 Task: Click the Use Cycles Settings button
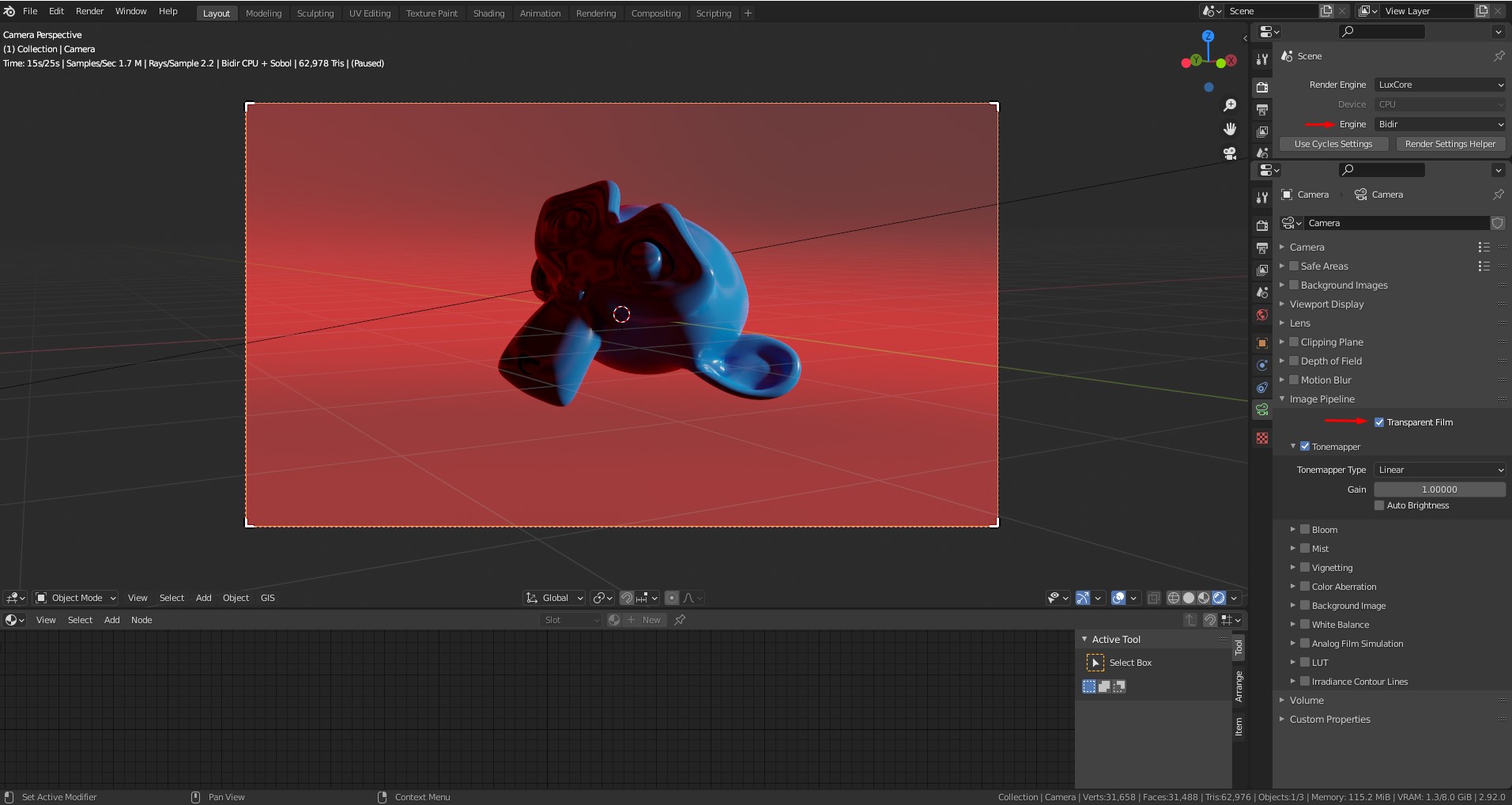[x=1333, y=144]
